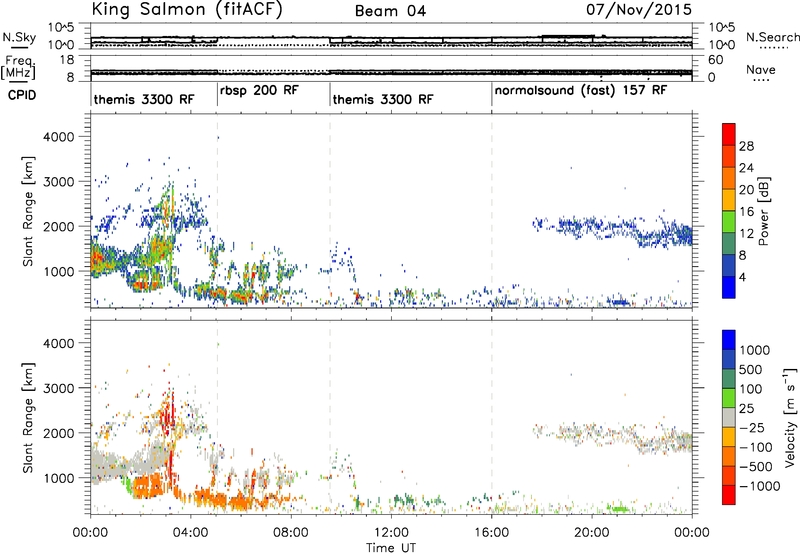Select the CPID row label
The image size is (800, 554).
pyautogui.click(x=22, y=95)
